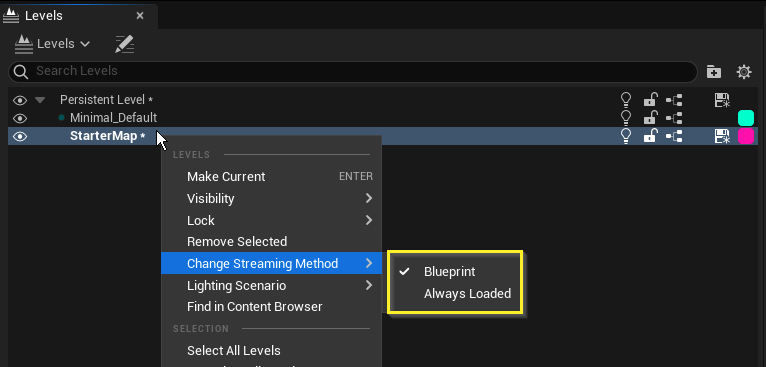Toggle the lock icon on Minimal_Default row
The height and width of the screenshot is (367, 766).
point(650,118)
